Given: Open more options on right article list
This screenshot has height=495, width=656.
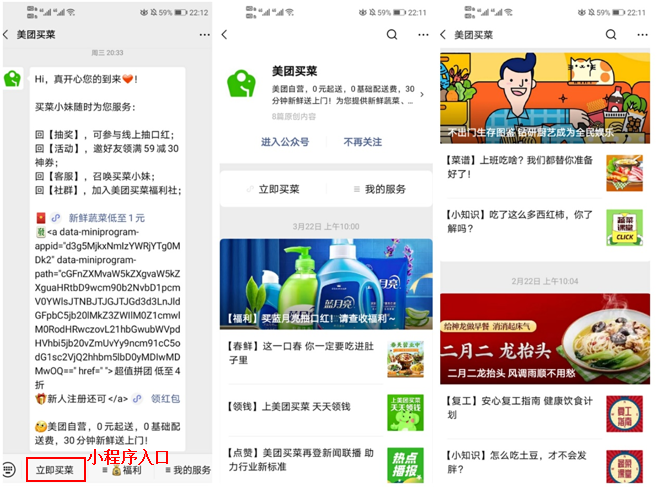Looking at the screenshot, I should [x=642, y=35].
